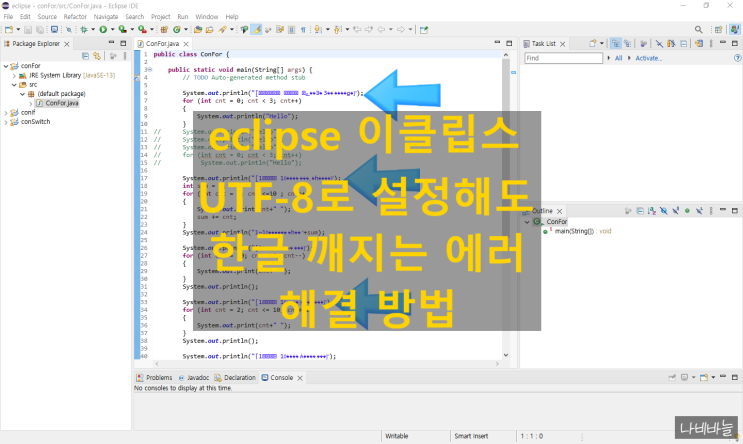The image size is (743, 444).
Task: Click the Open Perspective icon
Action: 718,29
